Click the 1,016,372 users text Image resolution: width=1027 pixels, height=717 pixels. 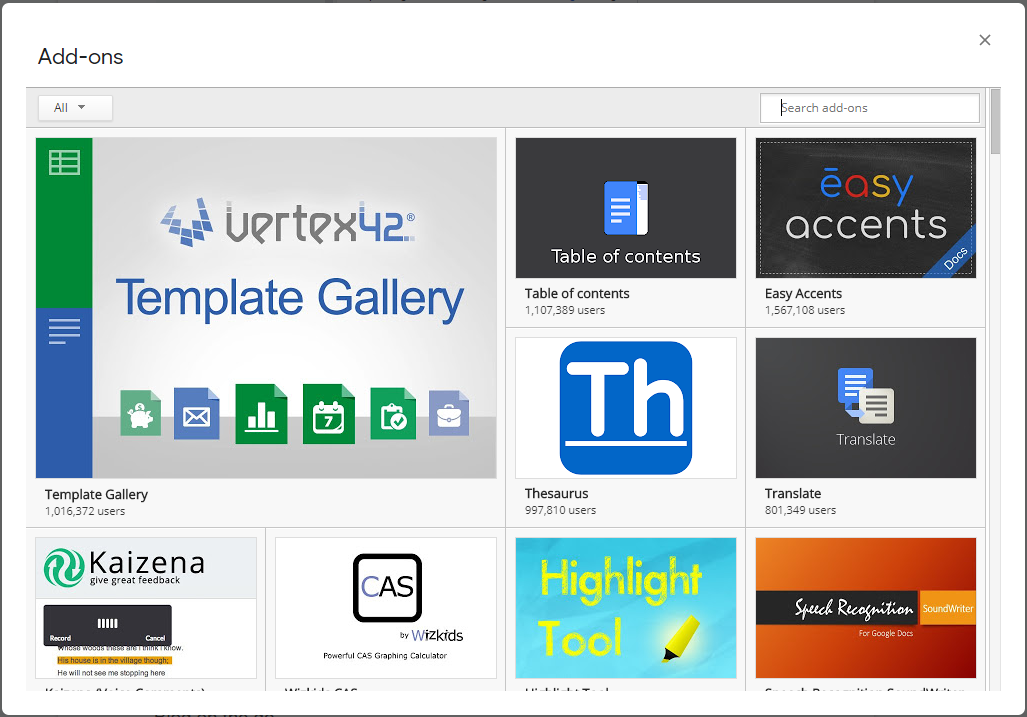(x=84, y=511)
